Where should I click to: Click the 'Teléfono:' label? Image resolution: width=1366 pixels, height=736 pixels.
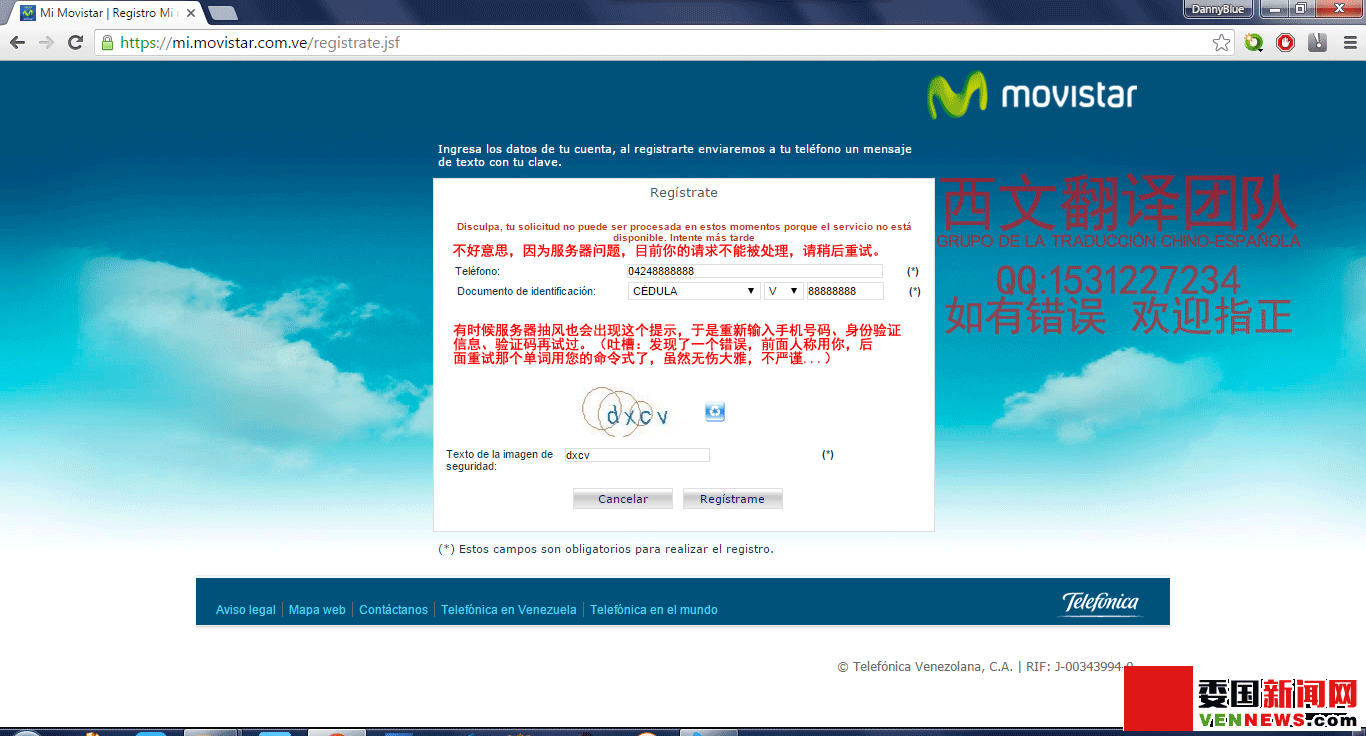pyautogui.click(x=477, y=272)
